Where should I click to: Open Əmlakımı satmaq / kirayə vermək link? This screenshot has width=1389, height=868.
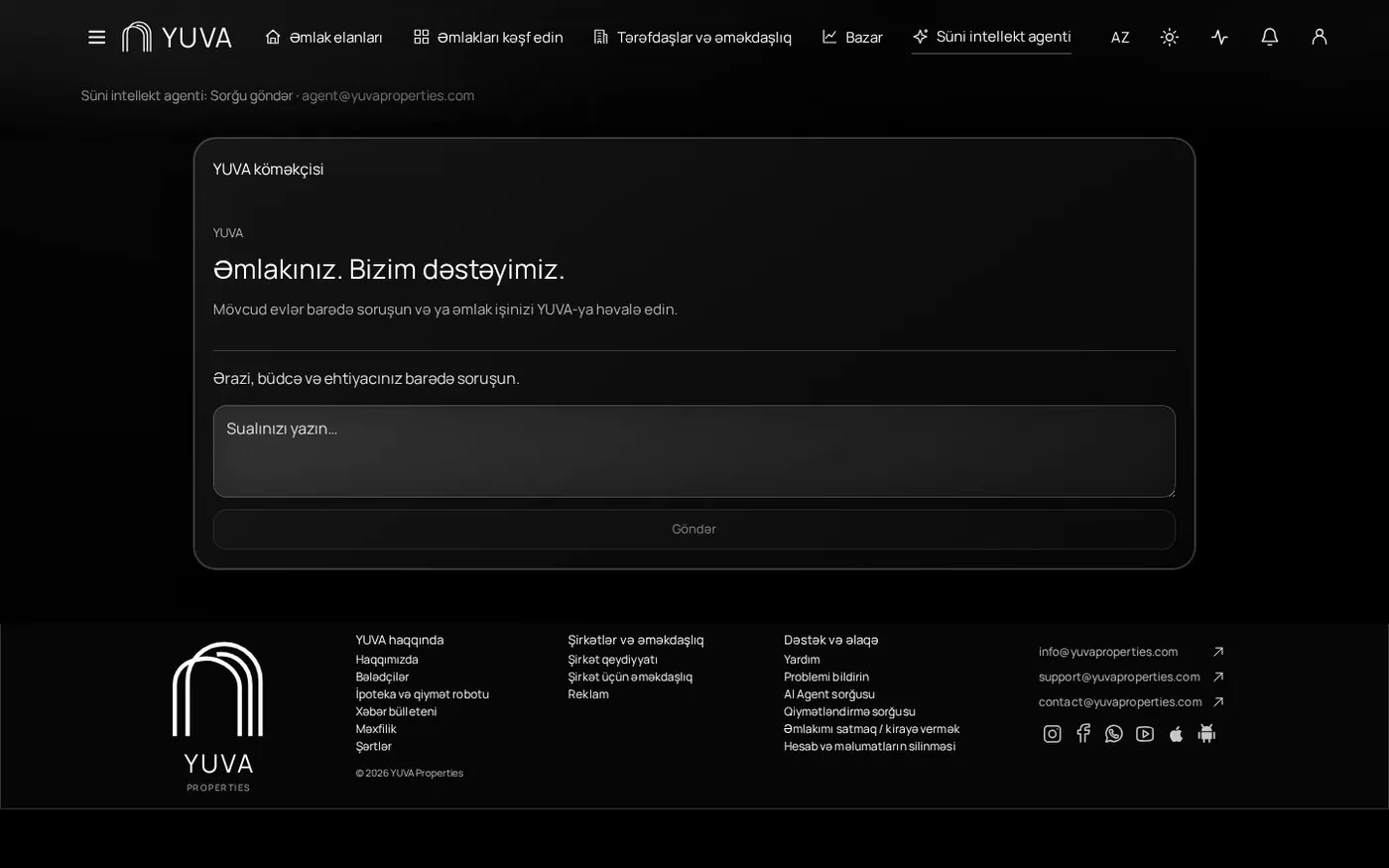[871, 729]
